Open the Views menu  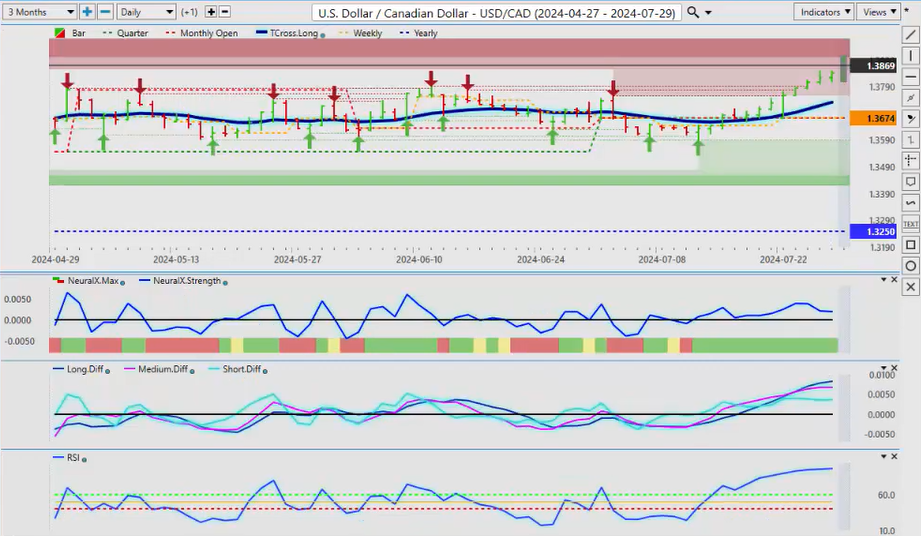click(x=878, y=12)
